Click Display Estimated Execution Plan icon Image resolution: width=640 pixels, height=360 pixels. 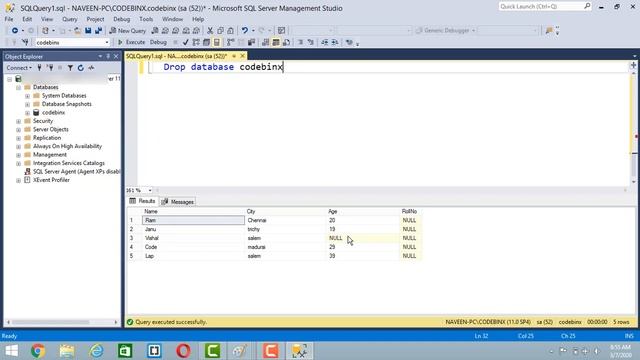[196, 42]
